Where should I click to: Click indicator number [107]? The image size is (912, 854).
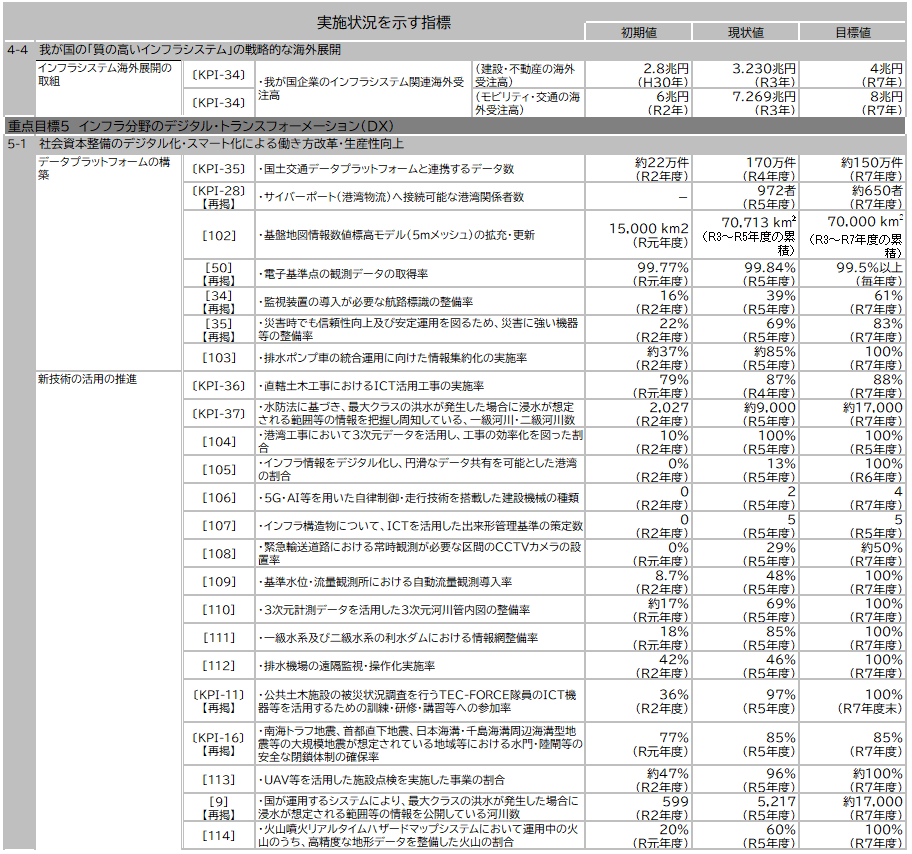click(x=219, y=525)
